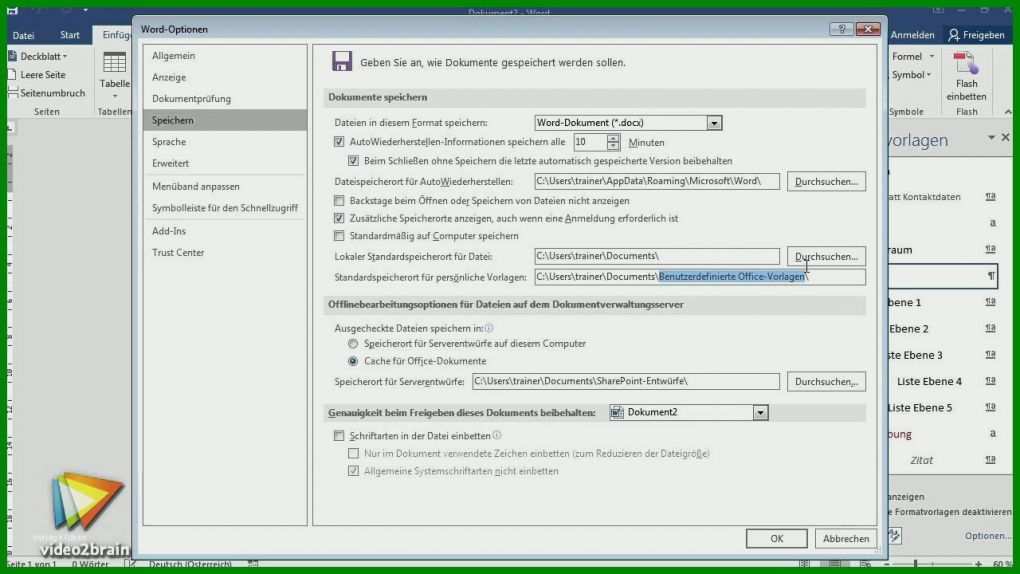Click the minutes spinner arrows
The image size is (1020, 574).
[613, 142]
